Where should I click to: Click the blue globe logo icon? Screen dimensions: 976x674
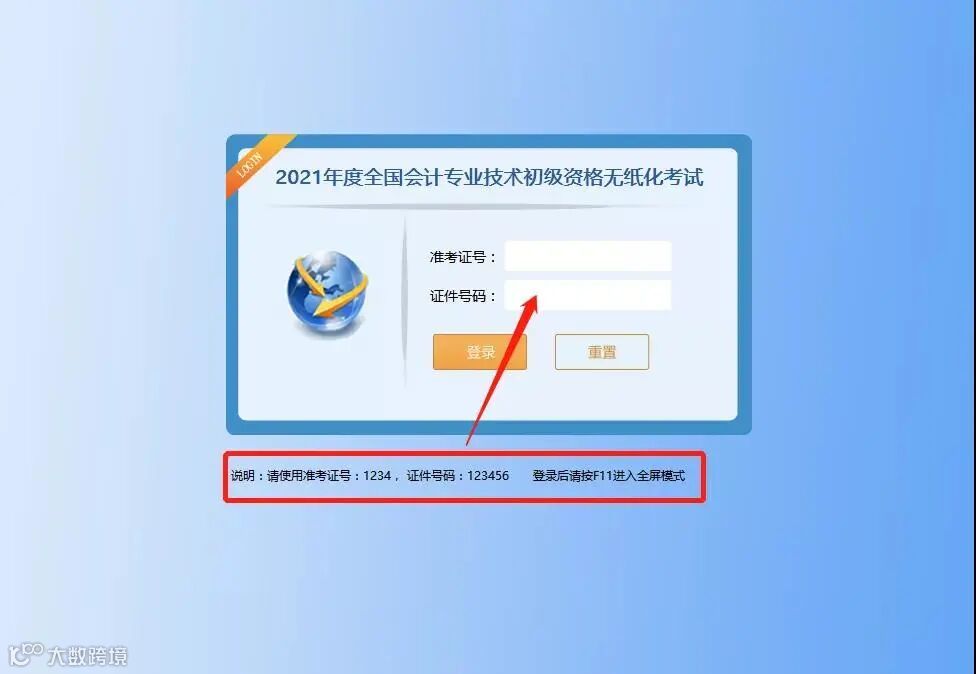tap(327, 291)
